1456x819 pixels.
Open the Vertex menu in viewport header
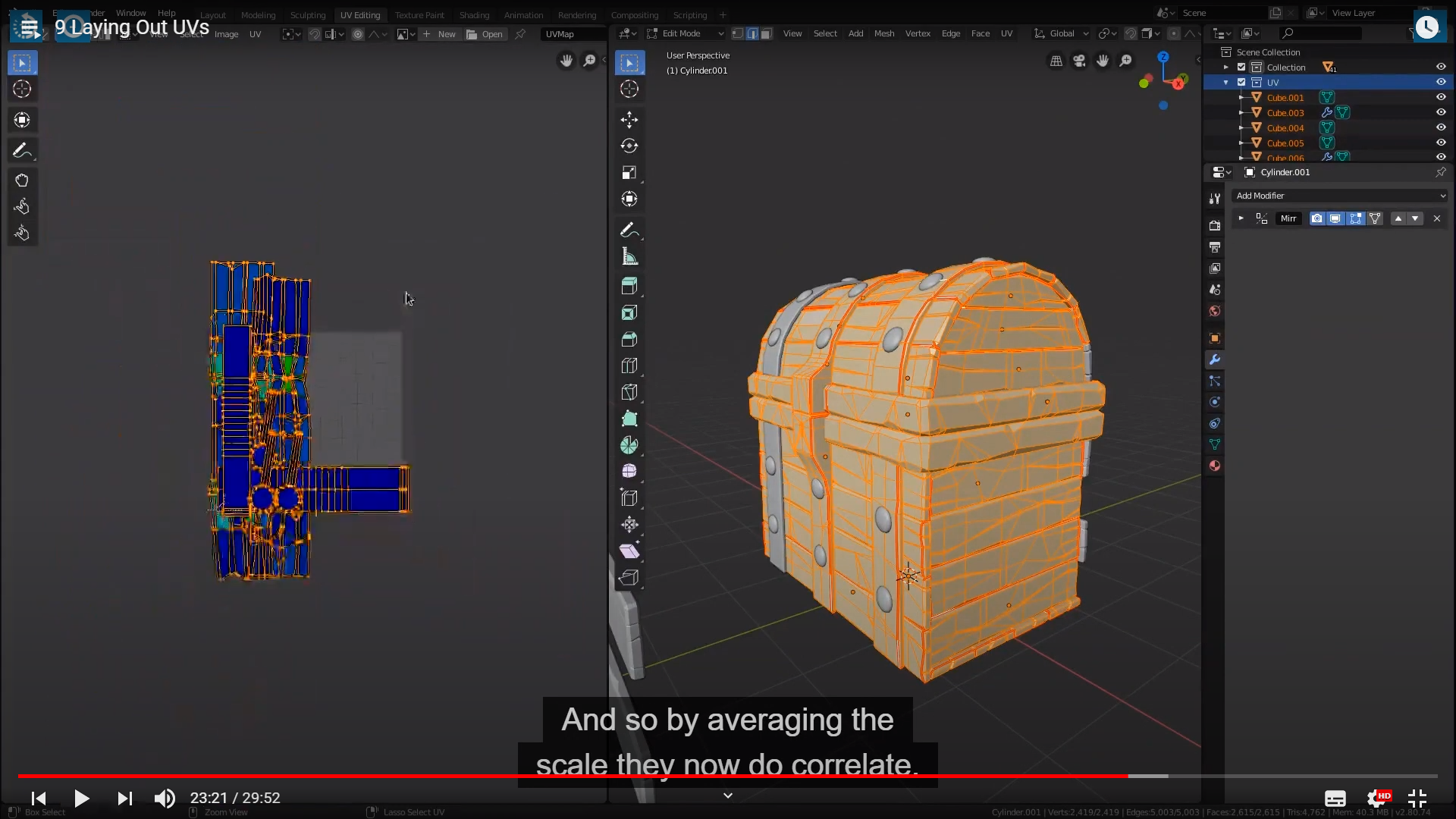[918, 33]
